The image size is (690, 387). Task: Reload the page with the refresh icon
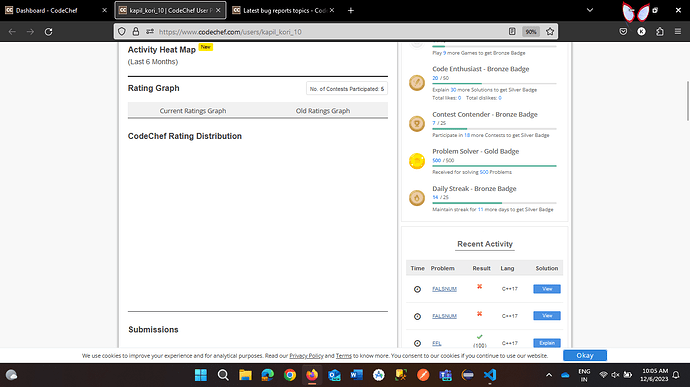tap(48, 32)
